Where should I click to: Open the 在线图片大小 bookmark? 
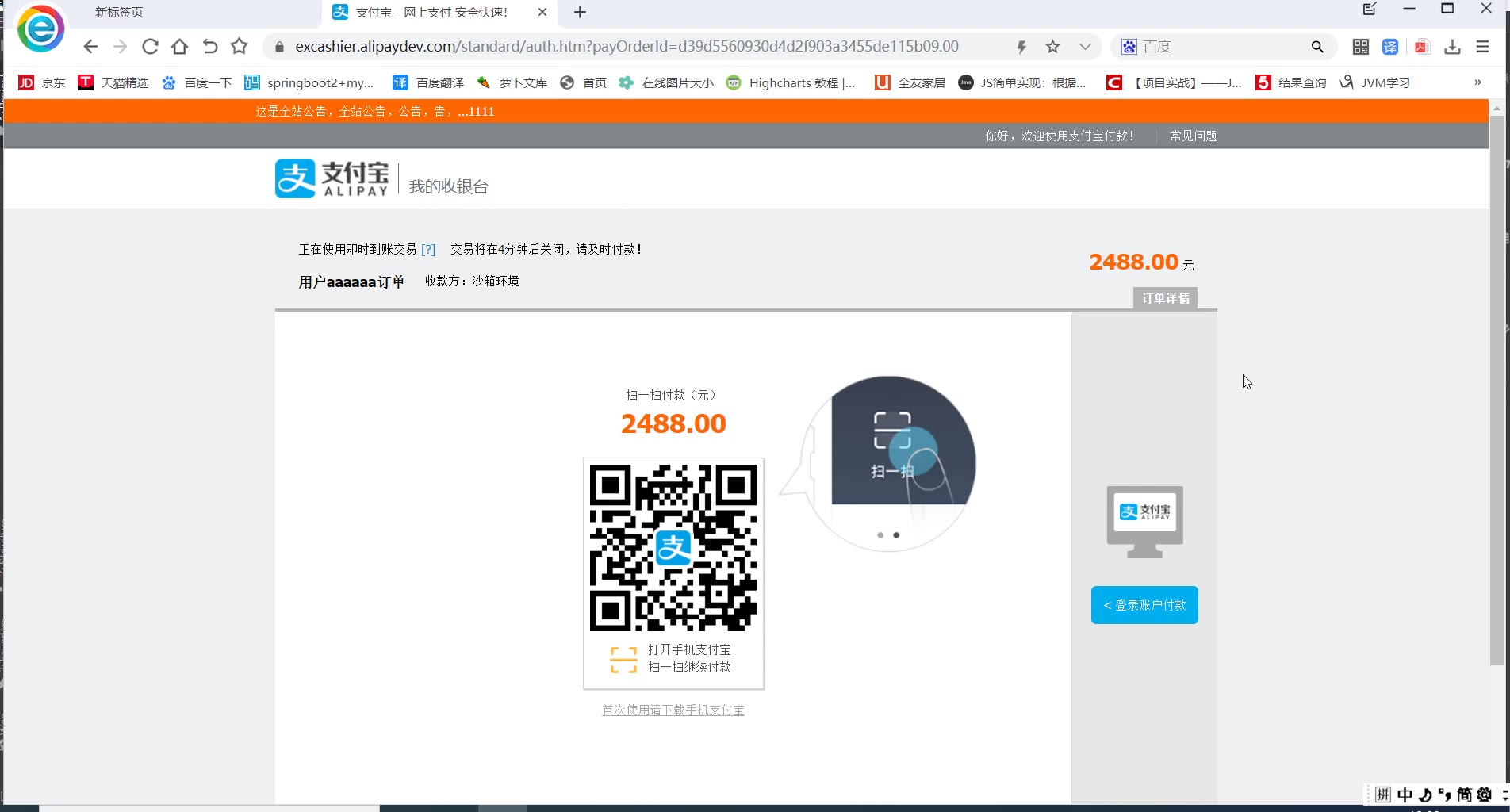tap(666, 82)
